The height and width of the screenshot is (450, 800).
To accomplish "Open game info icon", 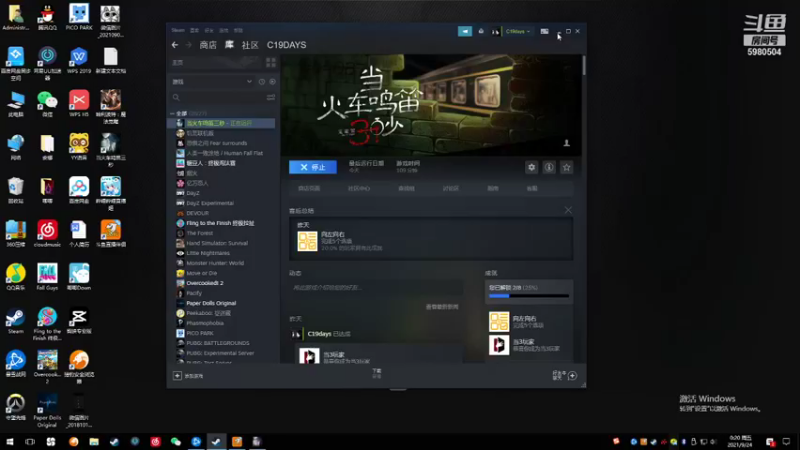I will point(549,167).
